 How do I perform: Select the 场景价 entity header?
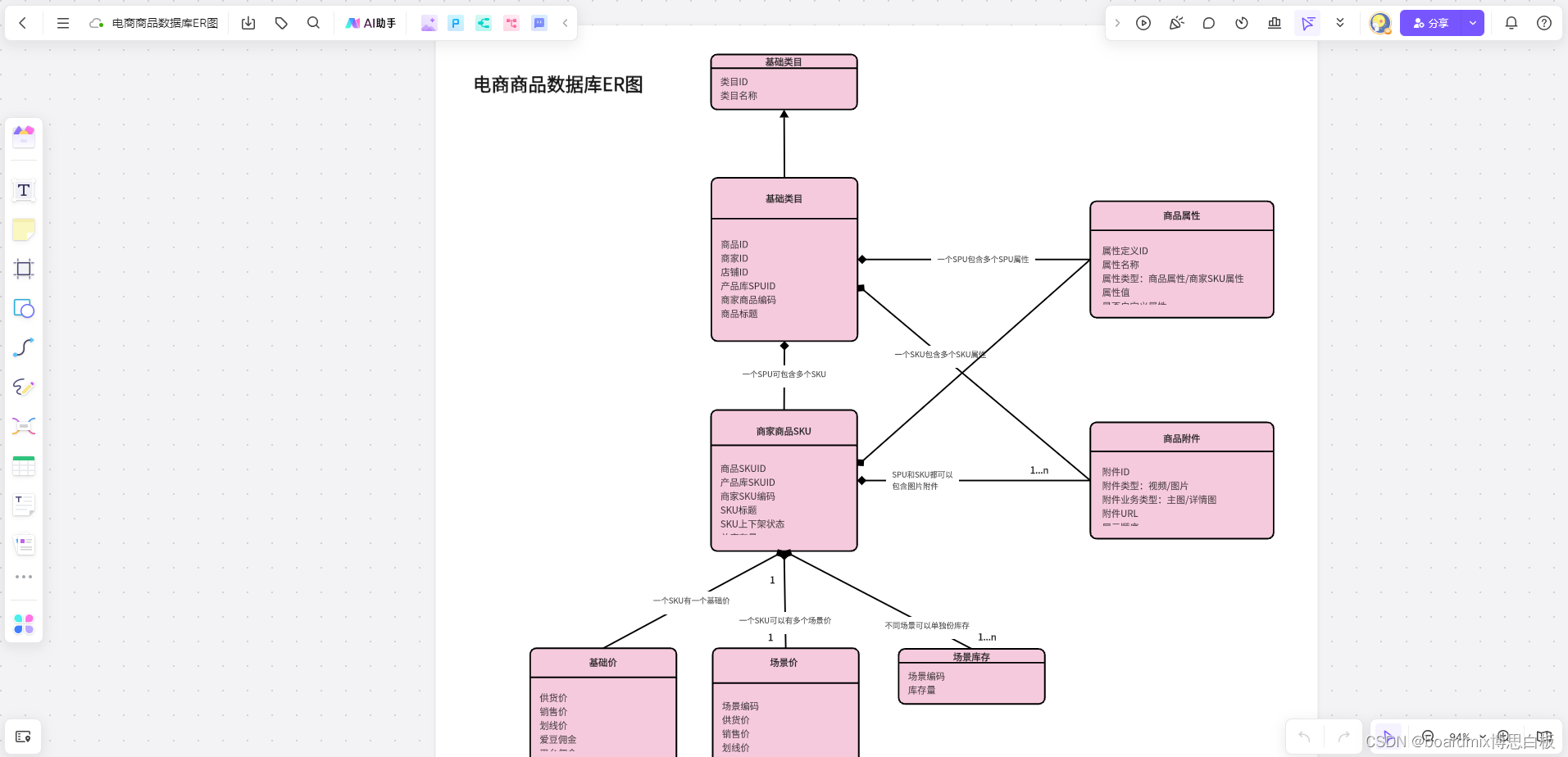coord(784,664)
